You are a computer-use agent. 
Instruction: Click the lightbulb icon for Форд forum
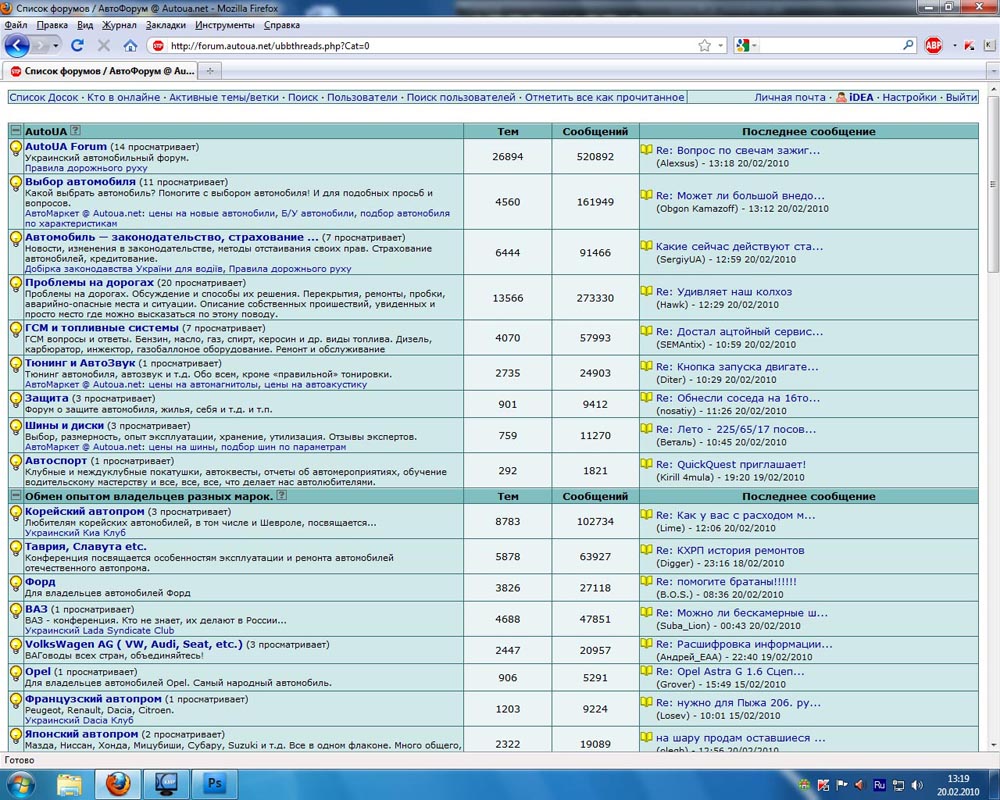pos(15,583)
